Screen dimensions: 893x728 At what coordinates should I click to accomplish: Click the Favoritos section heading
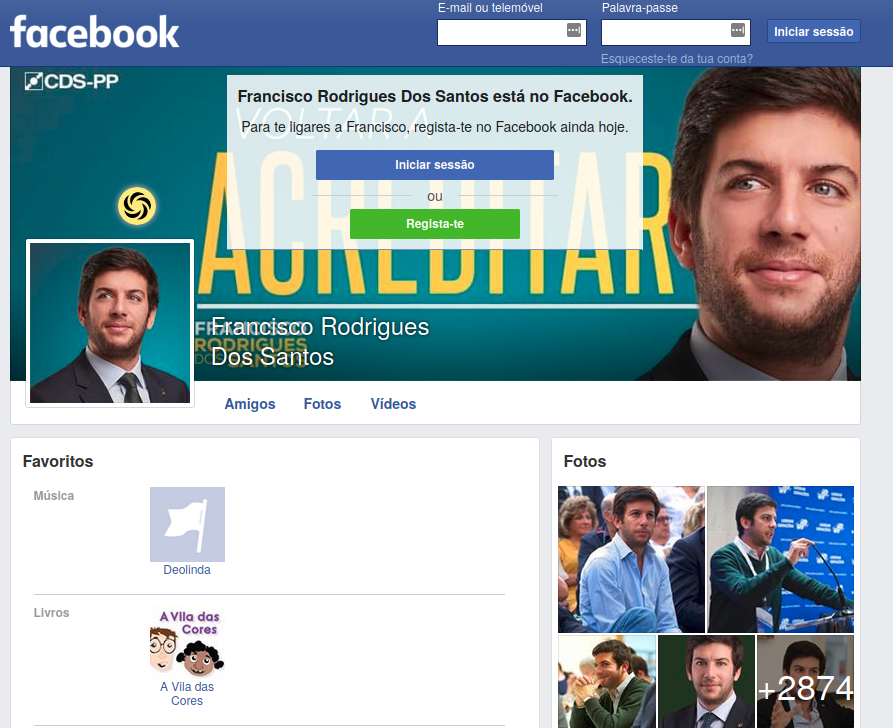[x=58, y=461]
